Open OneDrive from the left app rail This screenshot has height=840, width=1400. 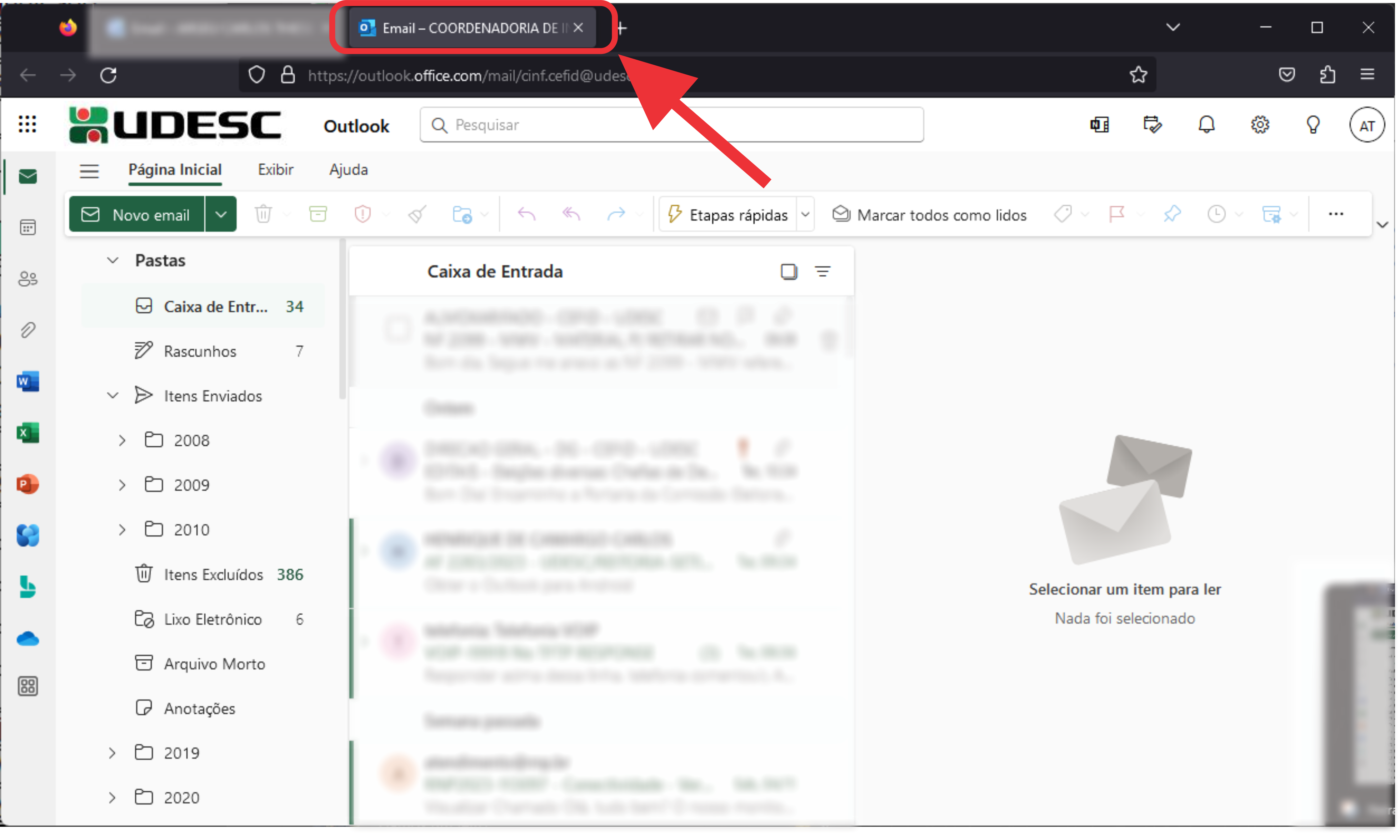tap(27, 639)
